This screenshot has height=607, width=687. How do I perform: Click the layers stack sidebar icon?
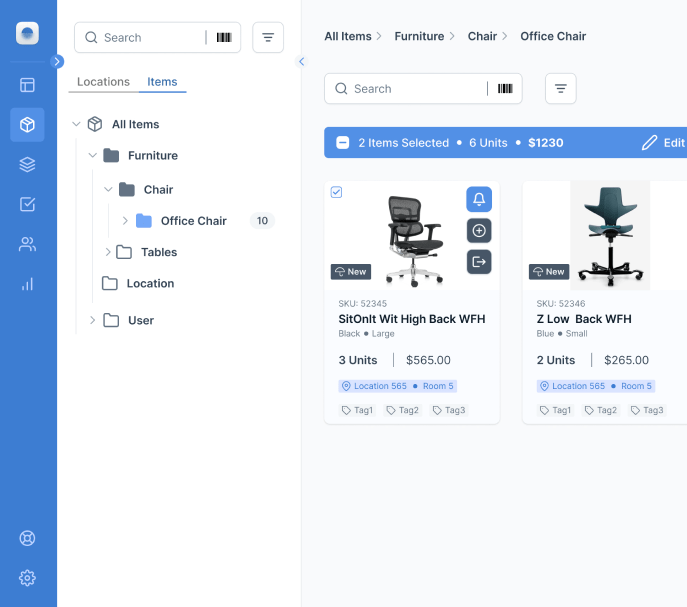27,164
